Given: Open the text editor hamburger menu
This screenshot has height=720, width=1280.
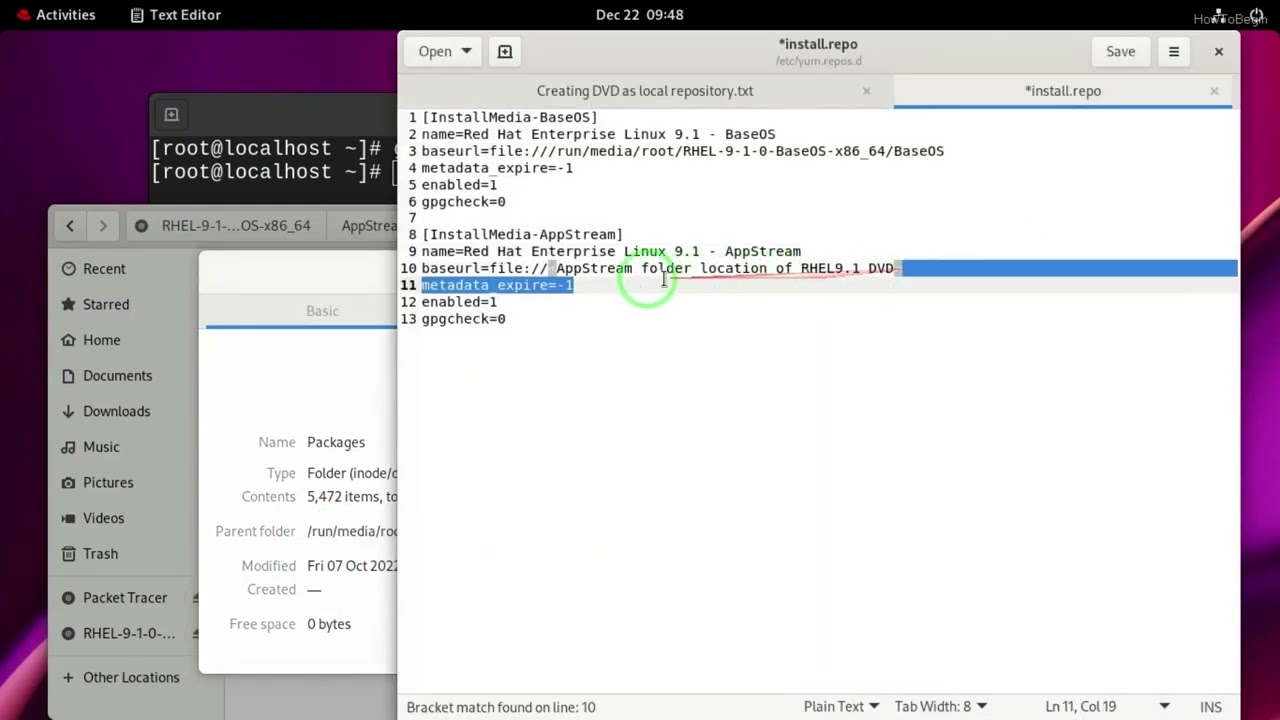Looking at the screenshot, I should [1174, 52].
